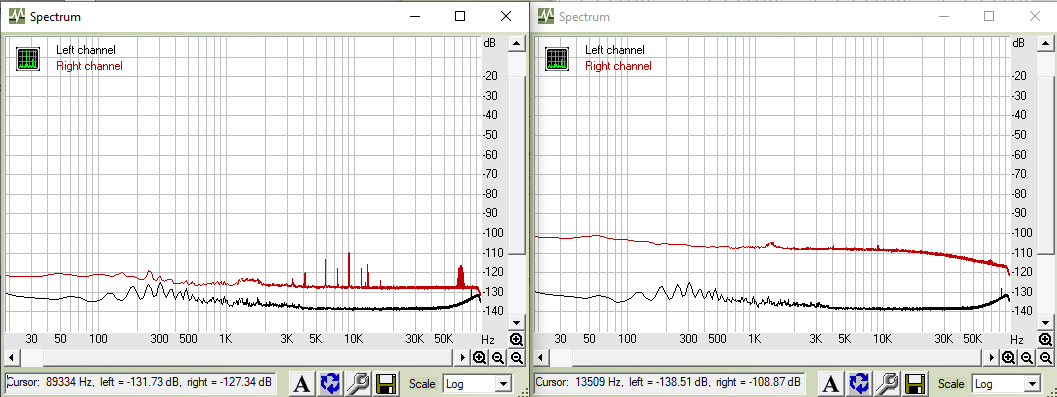Click horizontal zoom-in magnifier beside scroll arrow, left window
Viewport: 1057px width, 397px height.
tap(479, 357)
